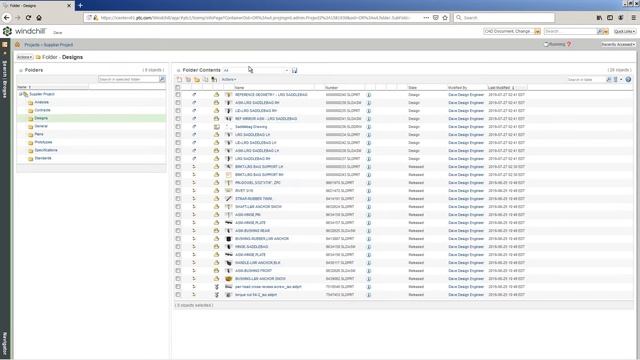Viewport: 640px width, 360px height.
Task: Reload the page in the browser
Action: [28, 18]
